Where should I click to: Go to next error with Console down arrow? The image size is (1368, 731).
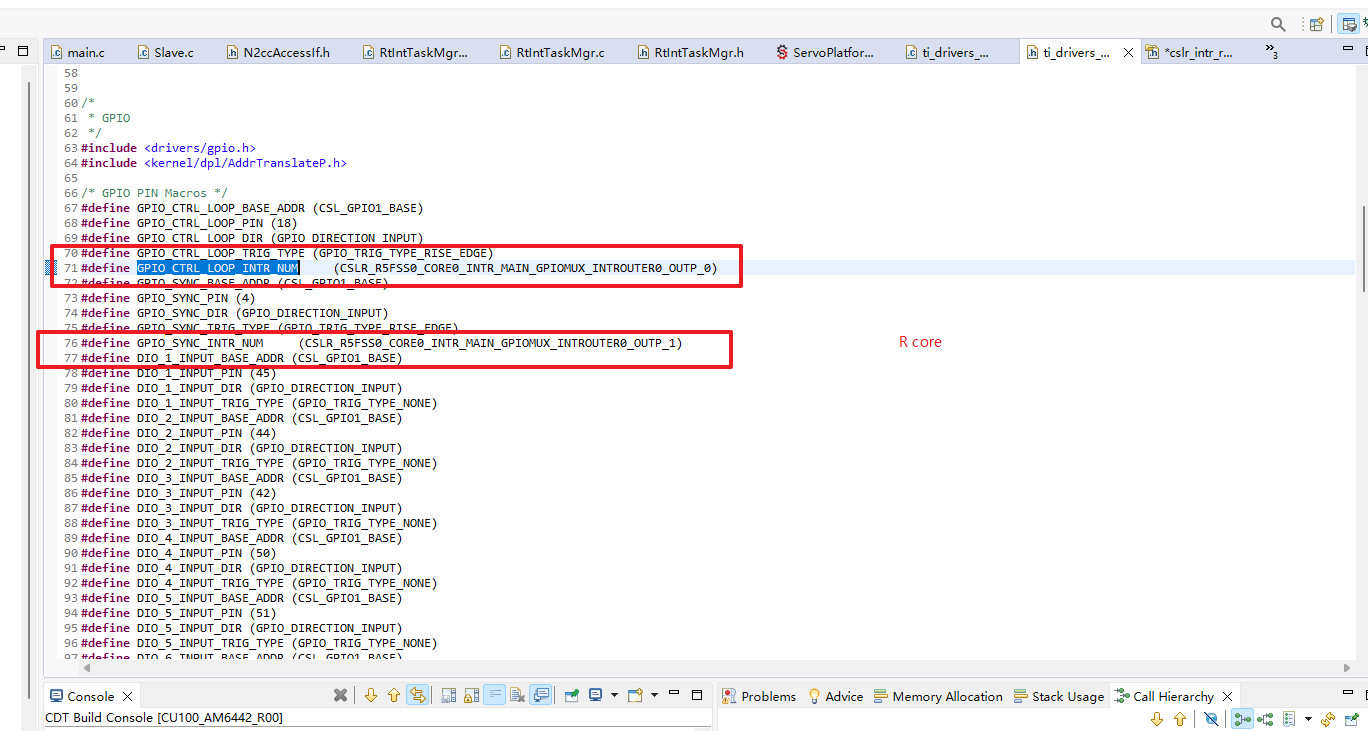coord(371,696)
